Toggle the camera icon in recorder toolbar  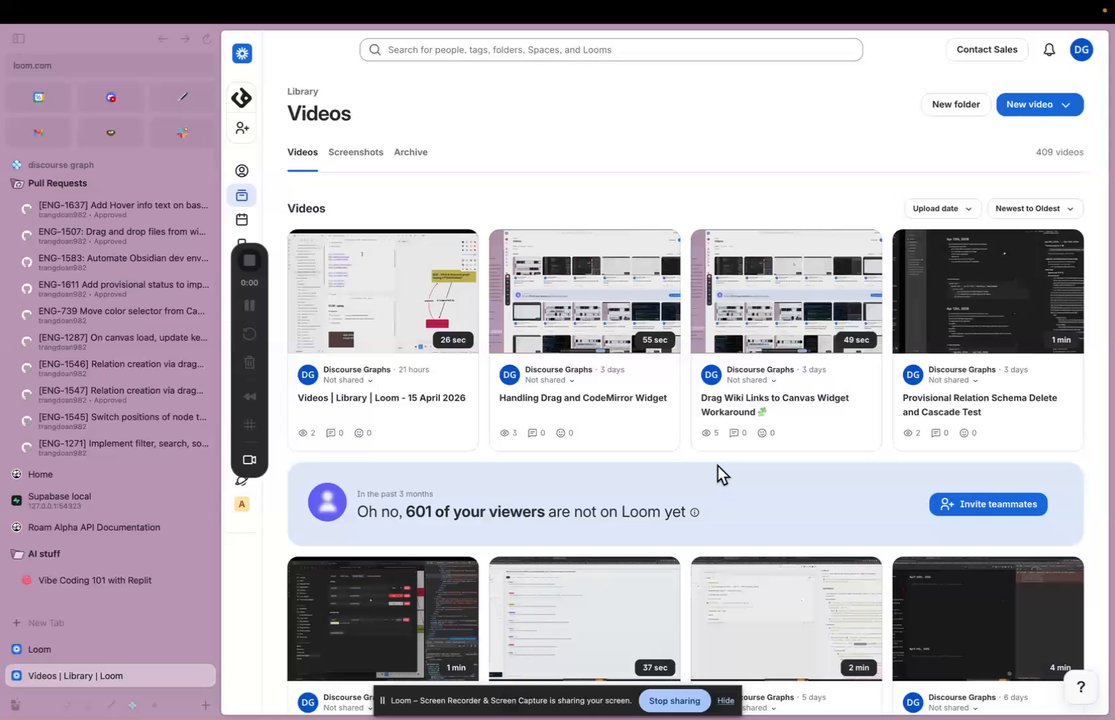(x=250, y=460)
